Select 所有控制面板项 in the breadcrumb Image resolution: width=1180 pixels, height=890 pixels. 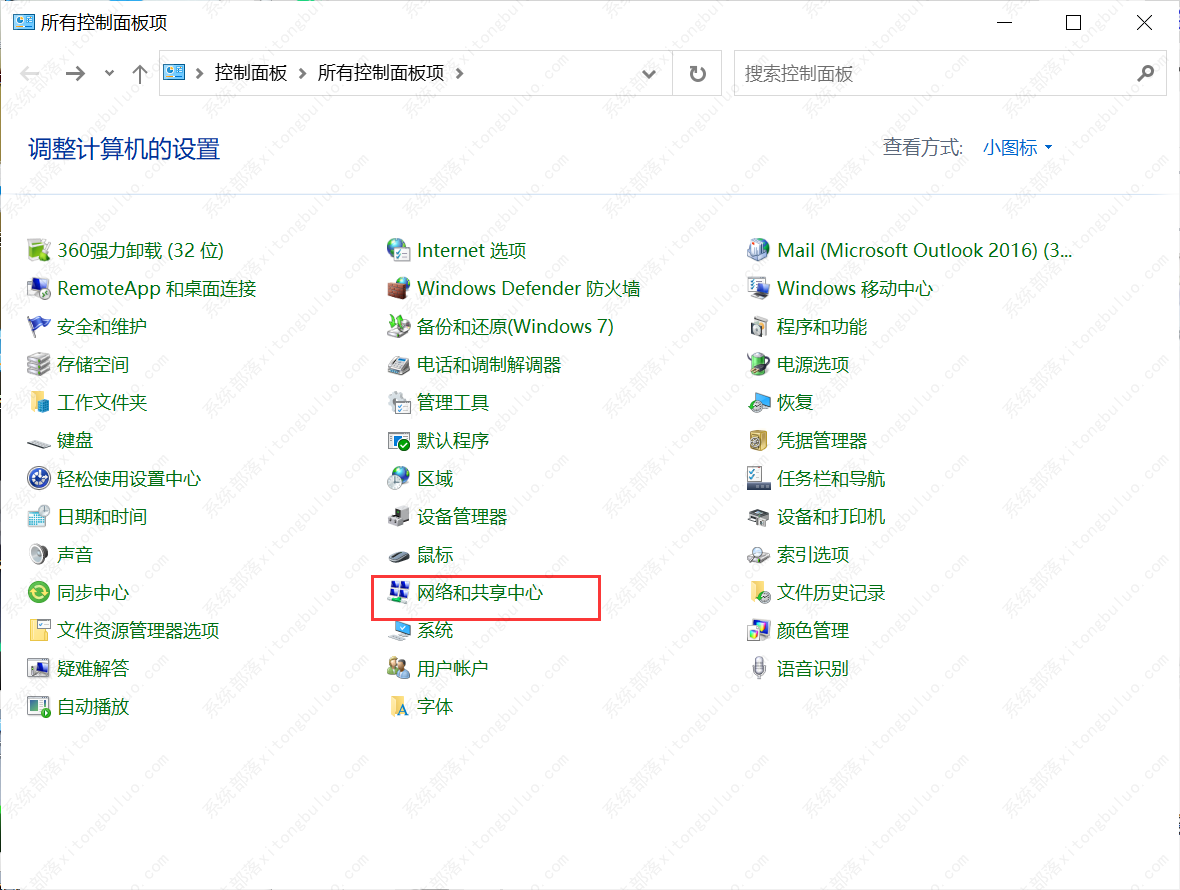pos(380,72)
